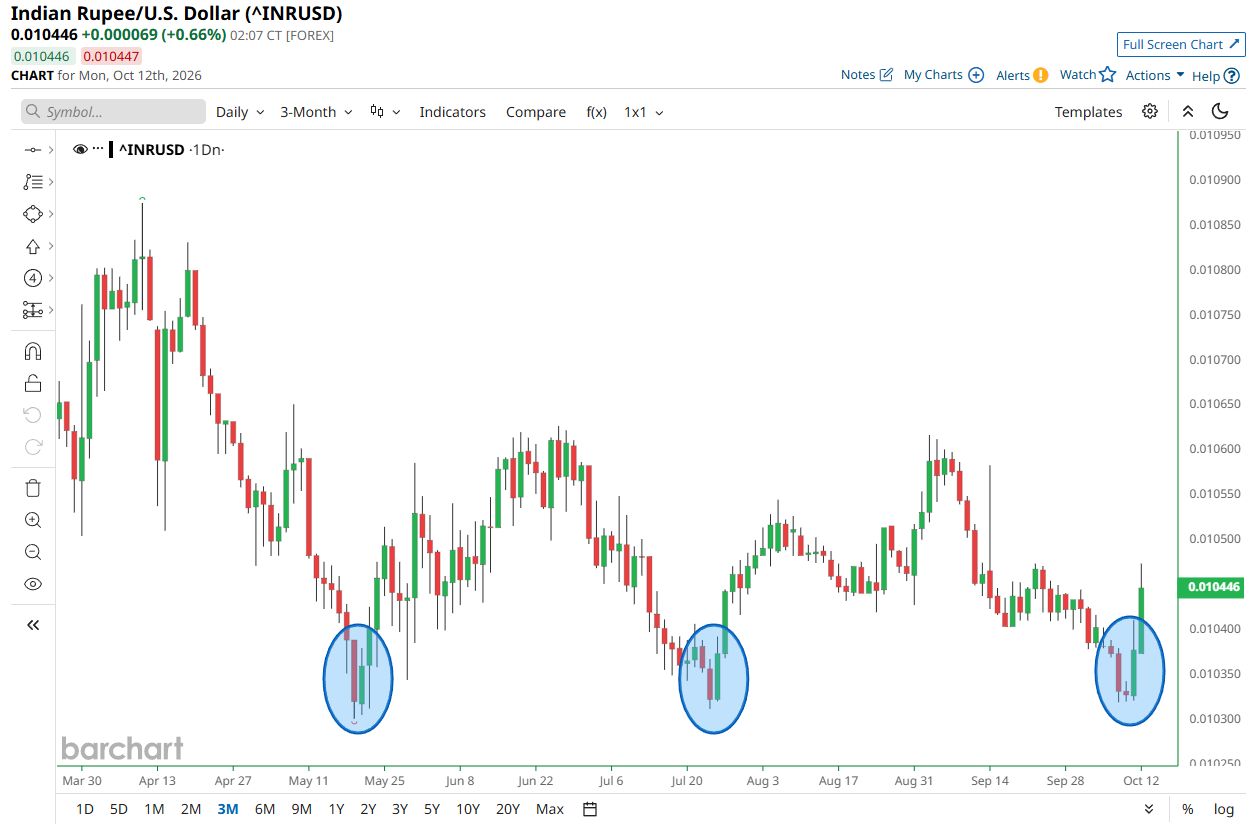Select the 1Y range

pyautogui.click(x=336, y=809)
